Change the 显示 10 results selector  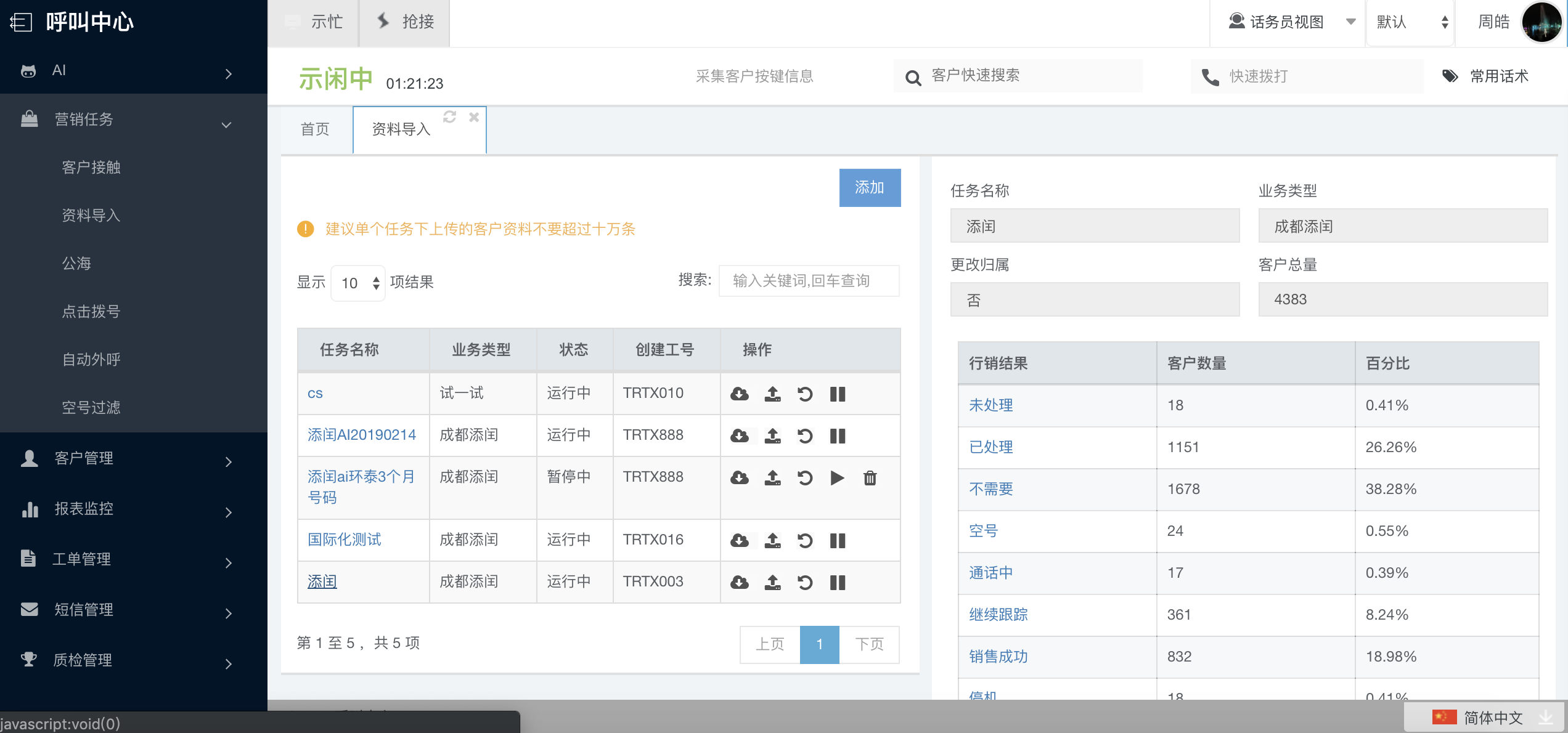pyautogui.click(x=358, y=283)
